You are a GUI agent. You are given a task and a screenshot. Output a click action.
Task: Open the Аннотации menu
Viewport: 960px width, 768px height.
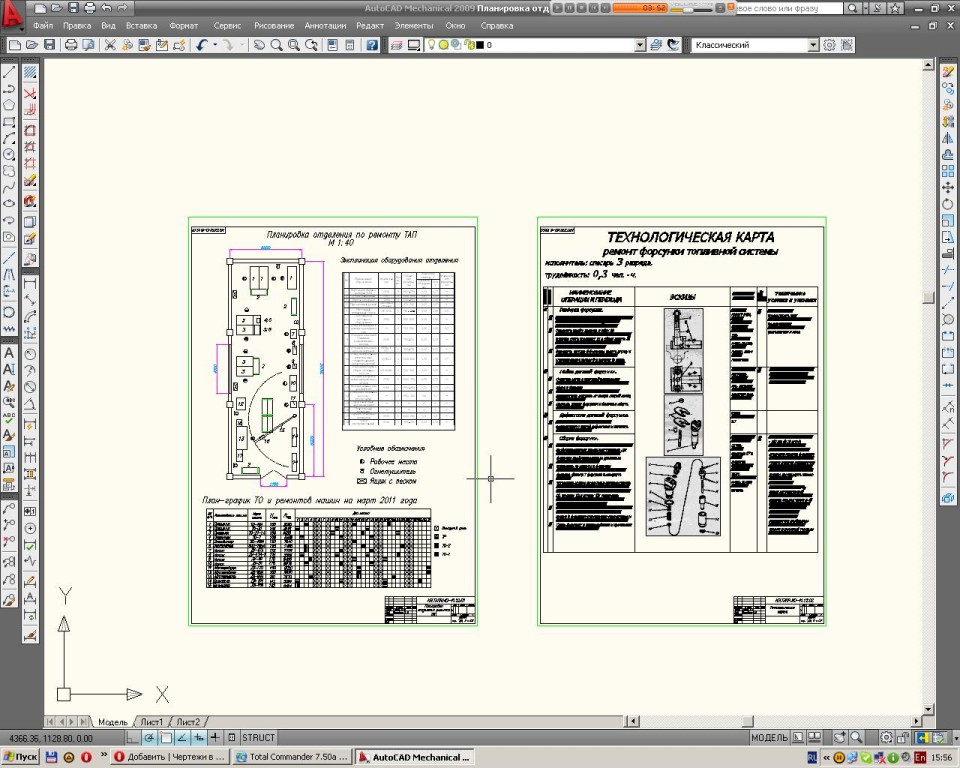tap(325, 26)
